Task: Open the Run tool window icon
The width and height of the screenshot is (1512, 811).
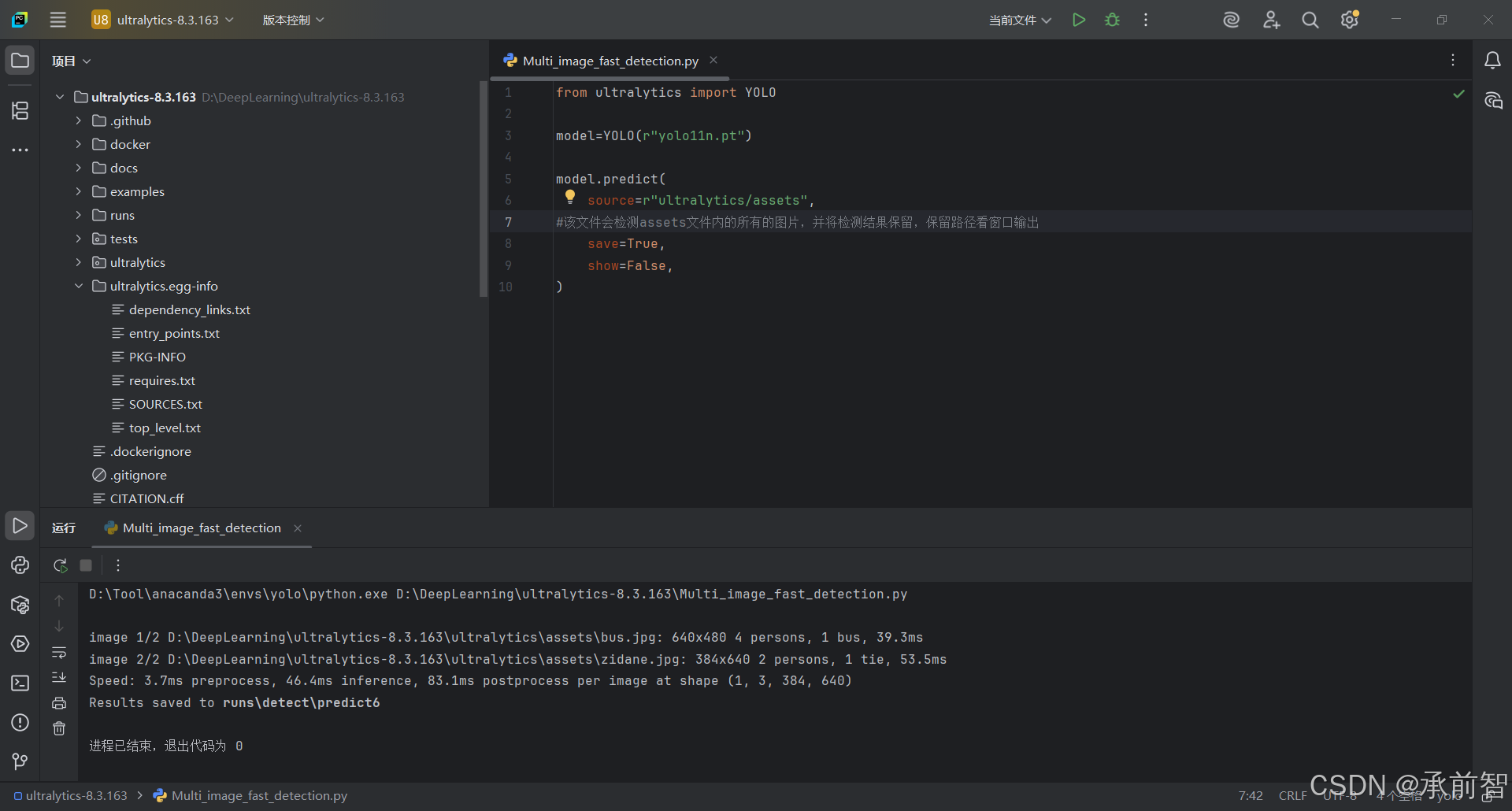Action: pos(20,525)
